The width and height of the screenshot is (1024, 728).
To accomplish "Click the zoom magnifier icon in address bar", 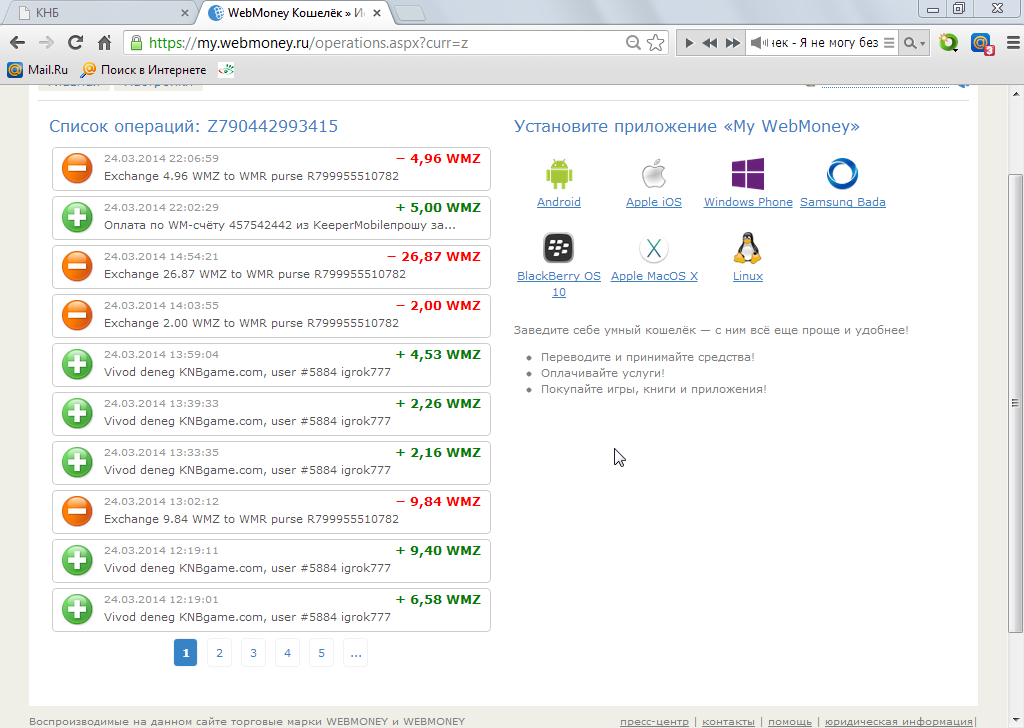I will click(633, 43).
